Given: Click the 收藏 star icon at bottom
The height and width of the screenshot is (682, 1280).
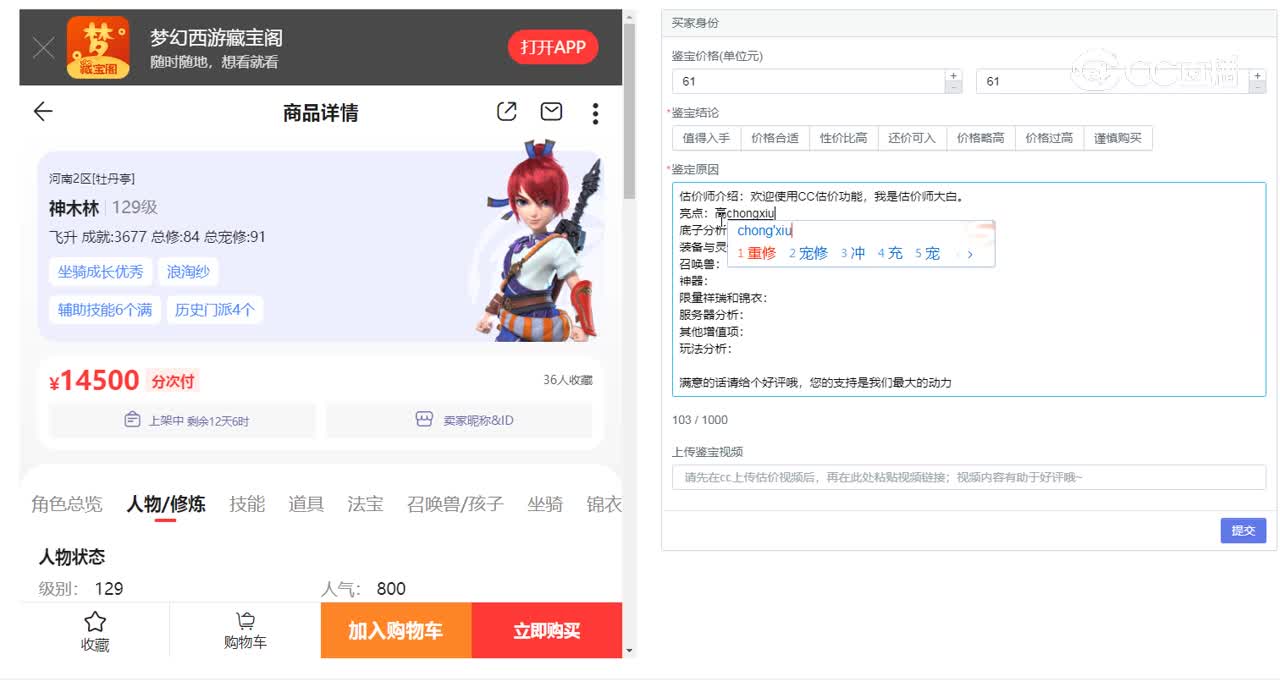Looking at the screenshot, I should click(94, 622).
